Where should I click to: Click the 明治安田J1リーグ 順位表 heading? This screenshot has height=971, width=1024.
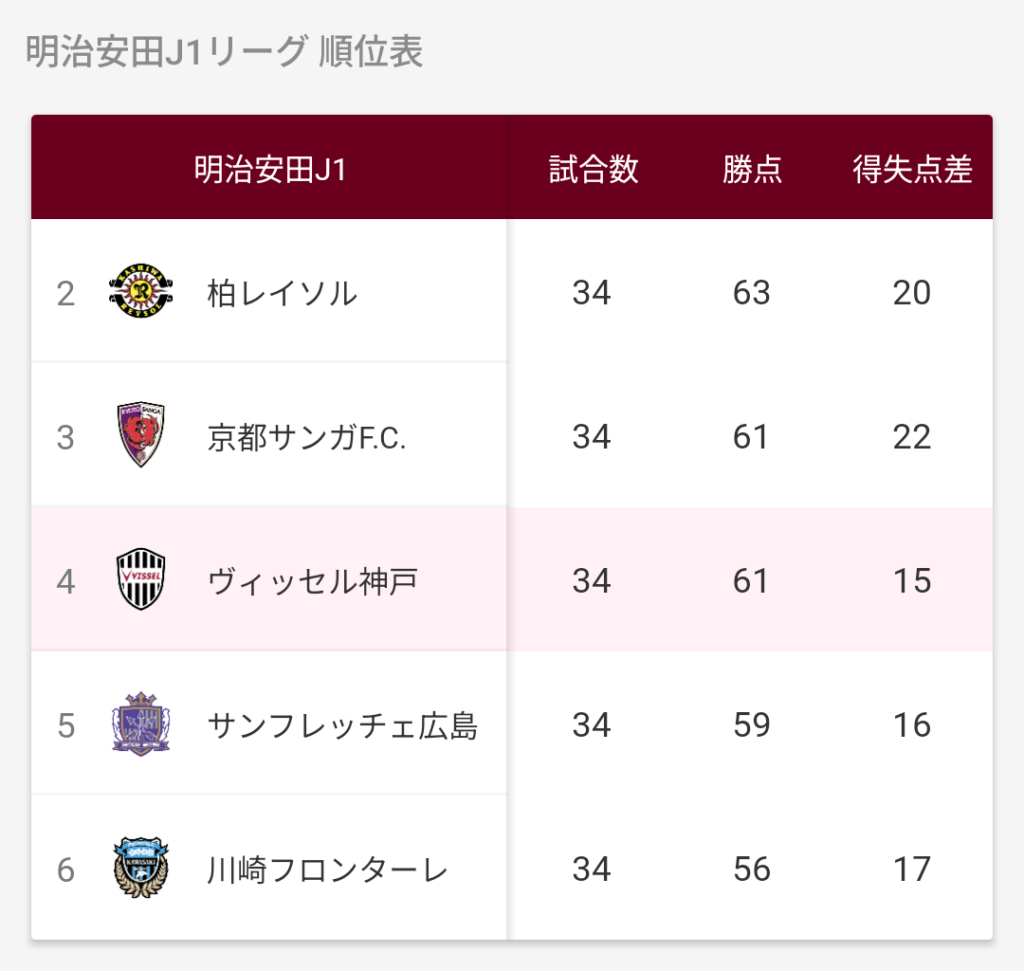(224, 53)
